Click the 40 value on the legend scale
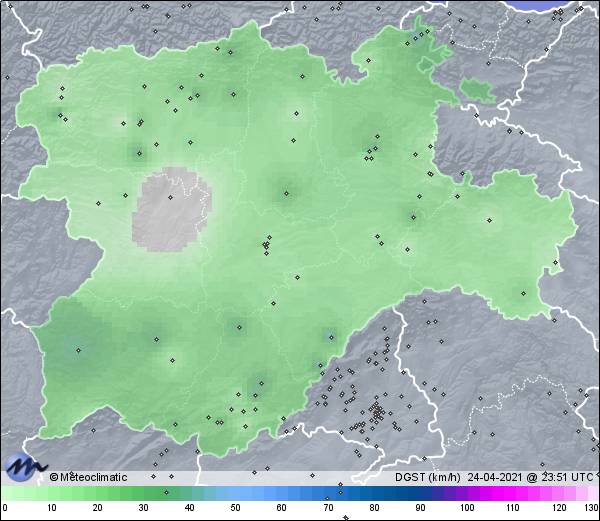The height and width of the screenshot is (521, 600). coord(189,508)
